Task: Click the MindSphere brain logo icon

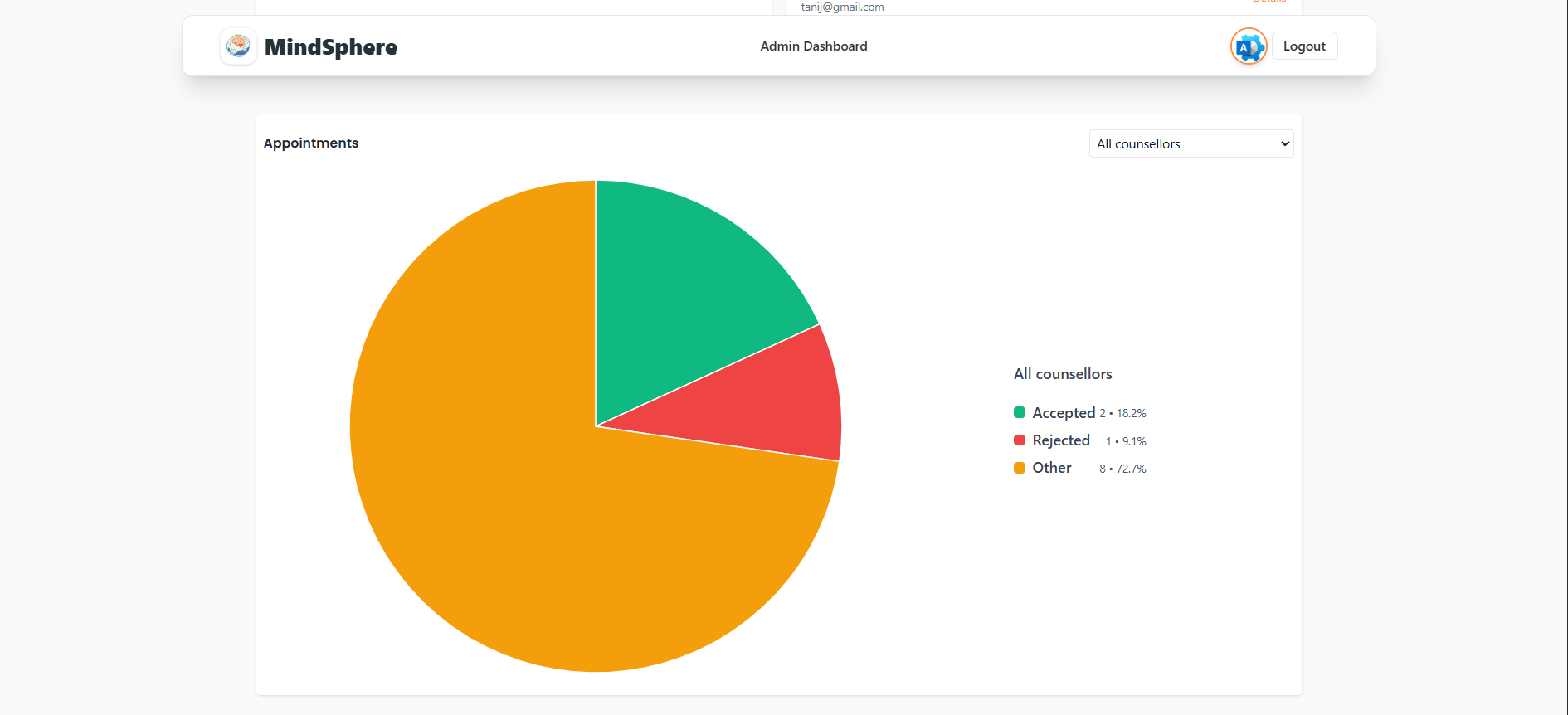Action: [238, 46]
